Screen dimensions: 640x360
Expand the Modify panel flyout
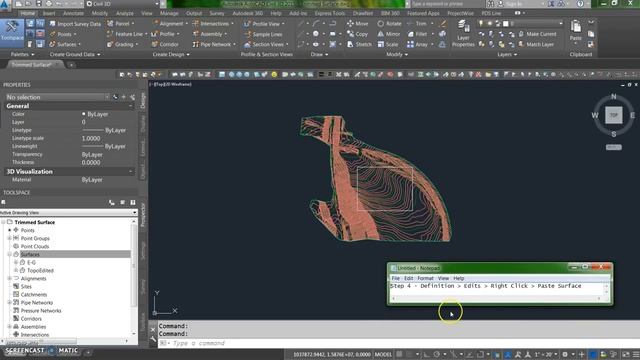click(x=397, y=54)
